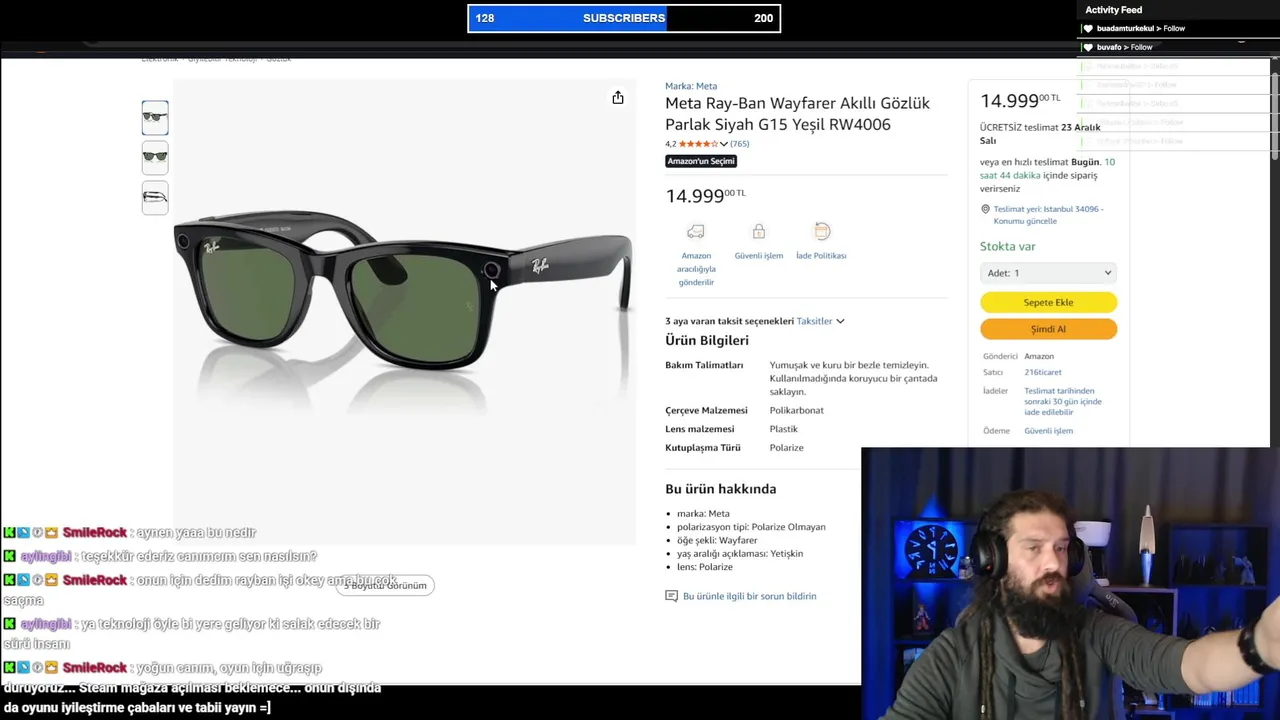Open Güvenli işlem link beside Ödeme
Image resolution: width=1280 pixels, height=720 pixels.
[x=1048, y=431]
